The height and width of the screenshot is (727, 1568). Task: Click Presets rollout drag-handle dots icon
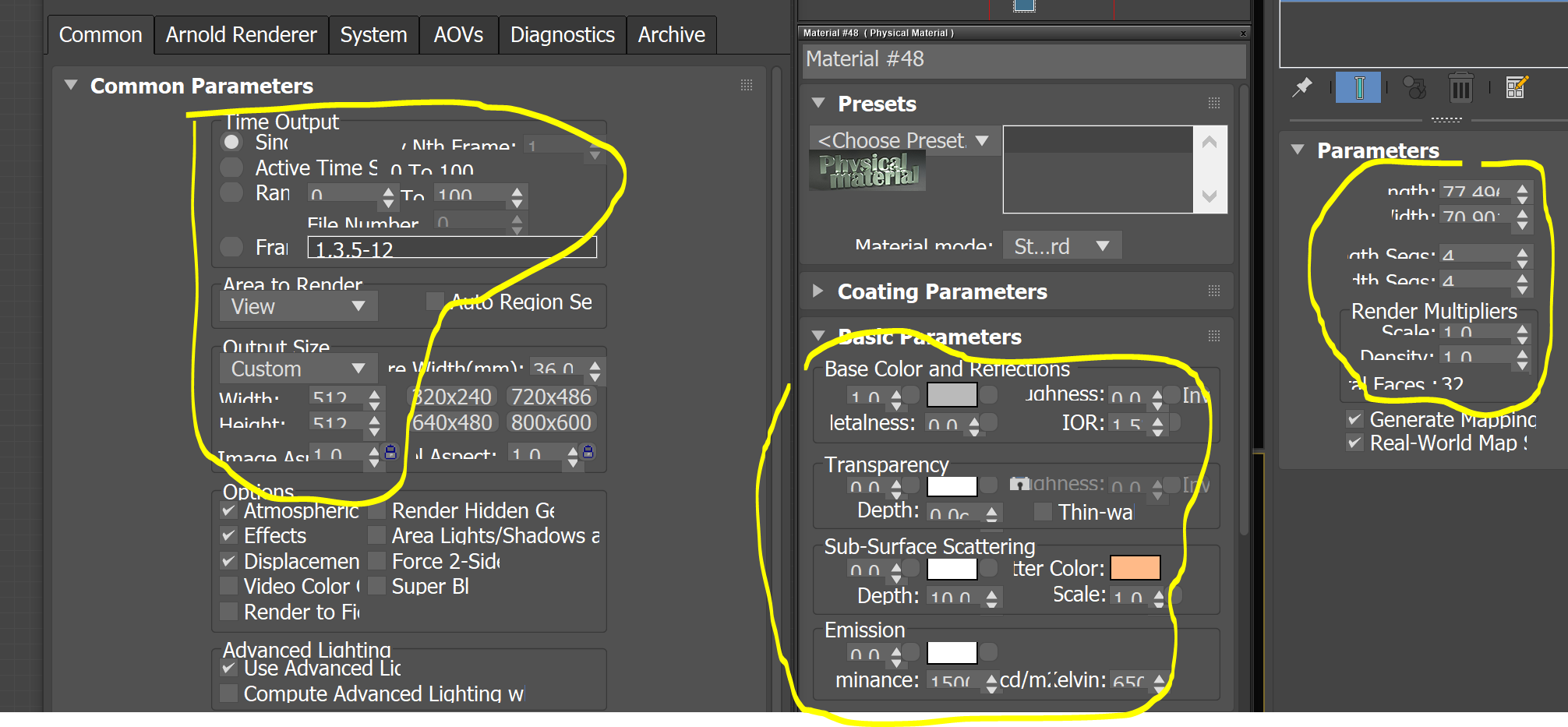(x=1213, y=102)
